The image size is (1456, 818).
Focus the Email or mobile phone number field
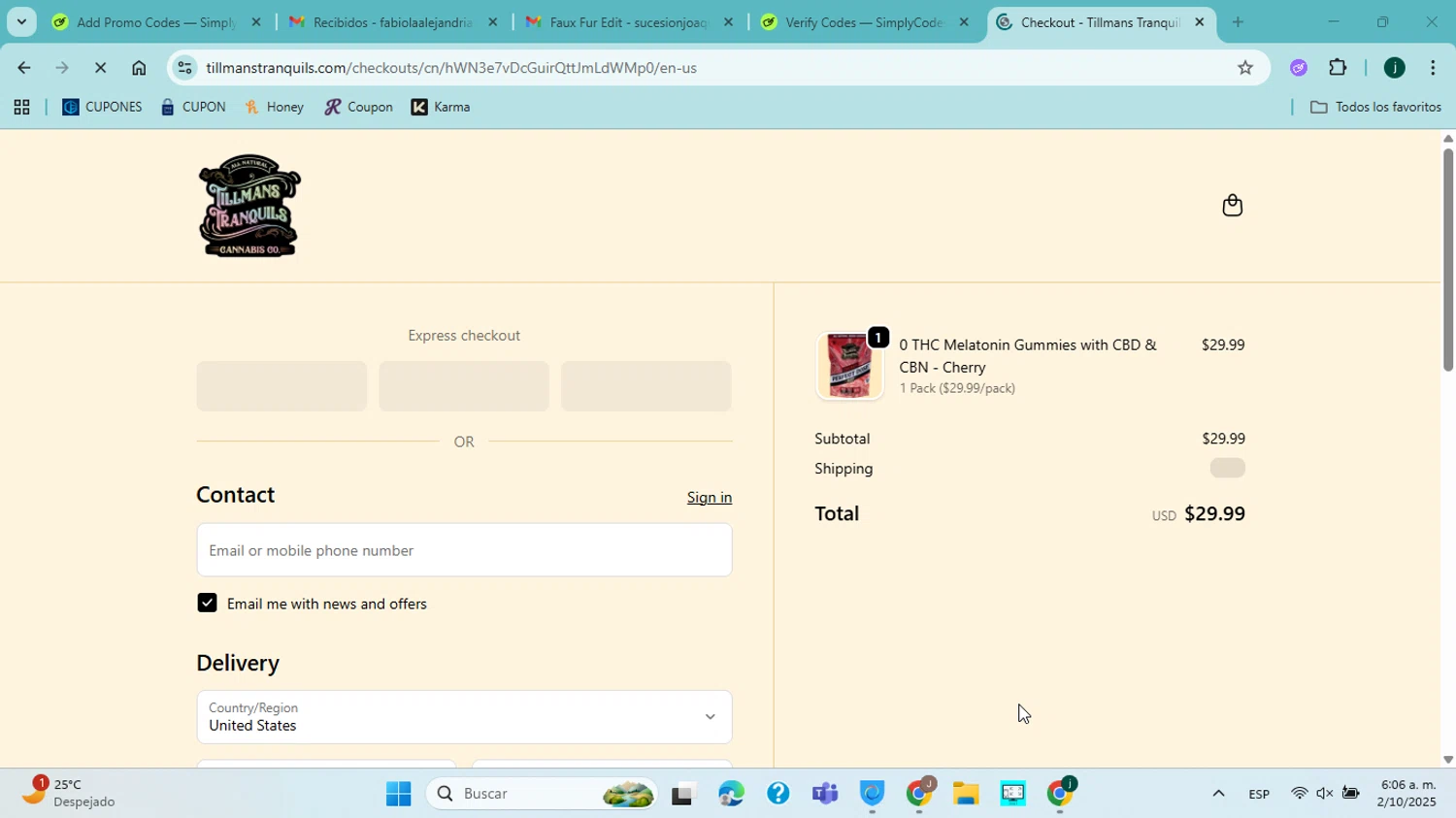pyautogui.click(x=464, y=550)
